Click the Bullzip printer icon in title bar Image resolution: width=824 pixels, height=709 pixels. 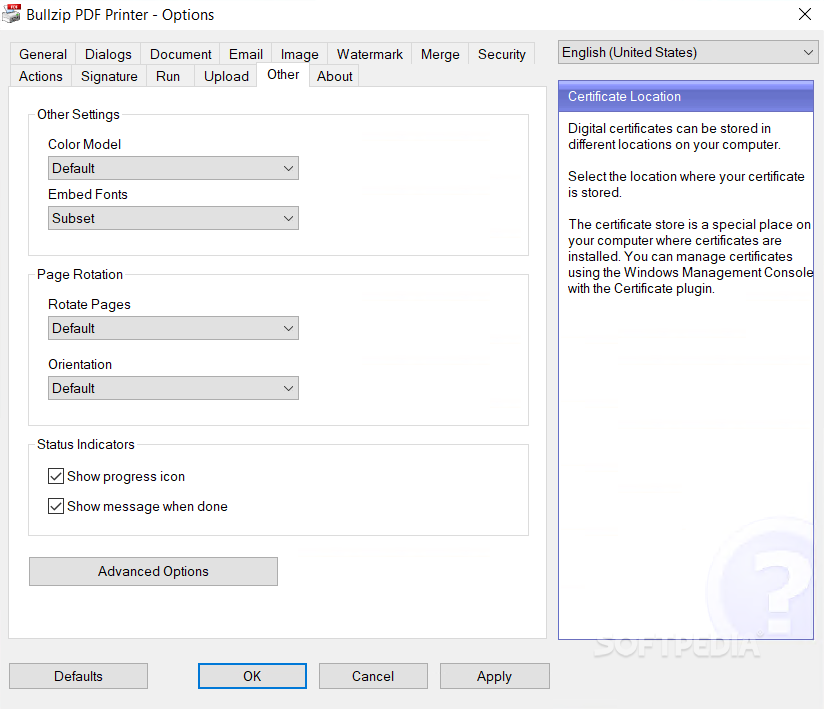pyautogui.click(x=11, y=14)
